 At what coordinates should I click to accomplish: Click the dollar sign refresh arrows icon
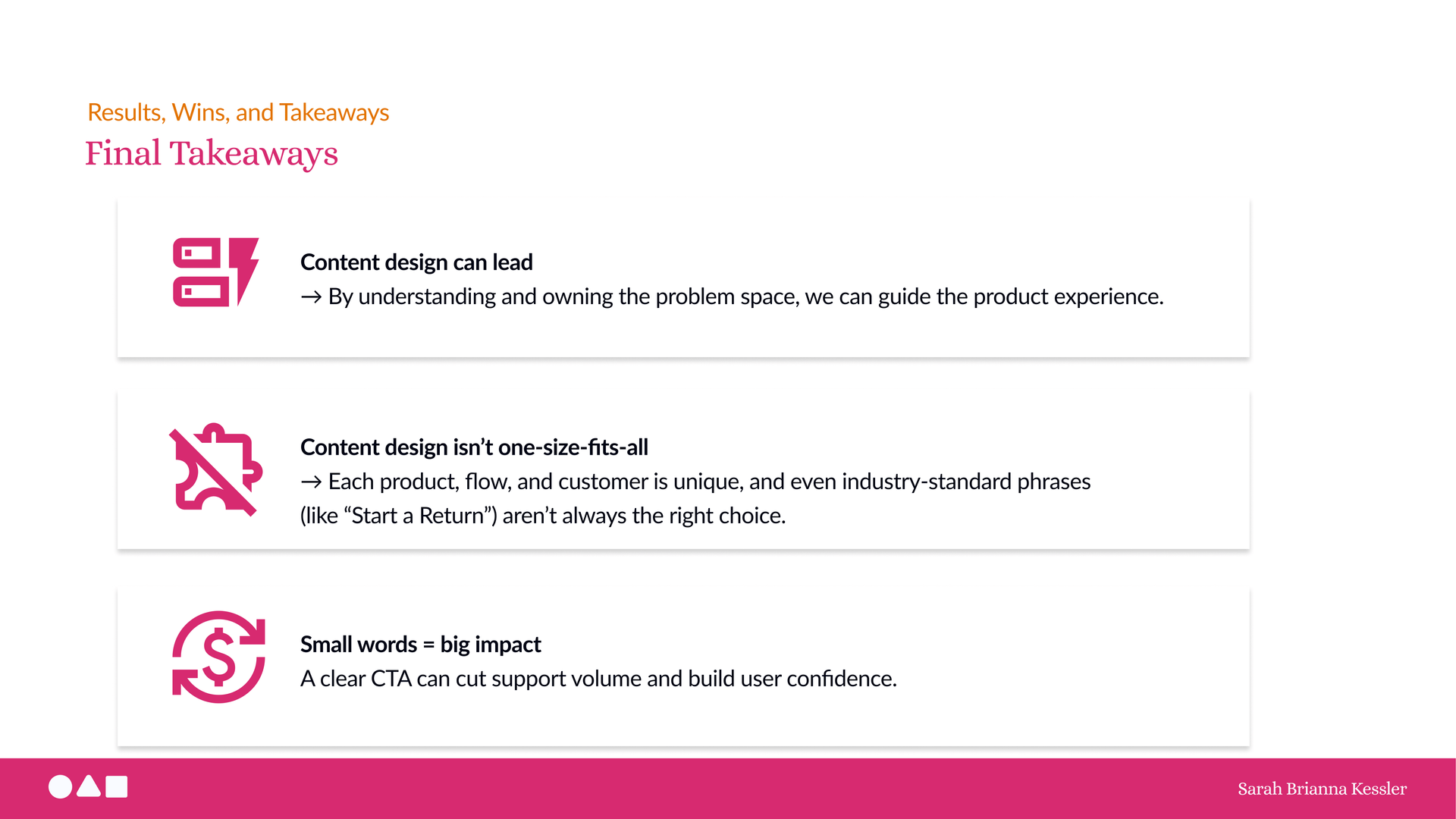[218, 657]
